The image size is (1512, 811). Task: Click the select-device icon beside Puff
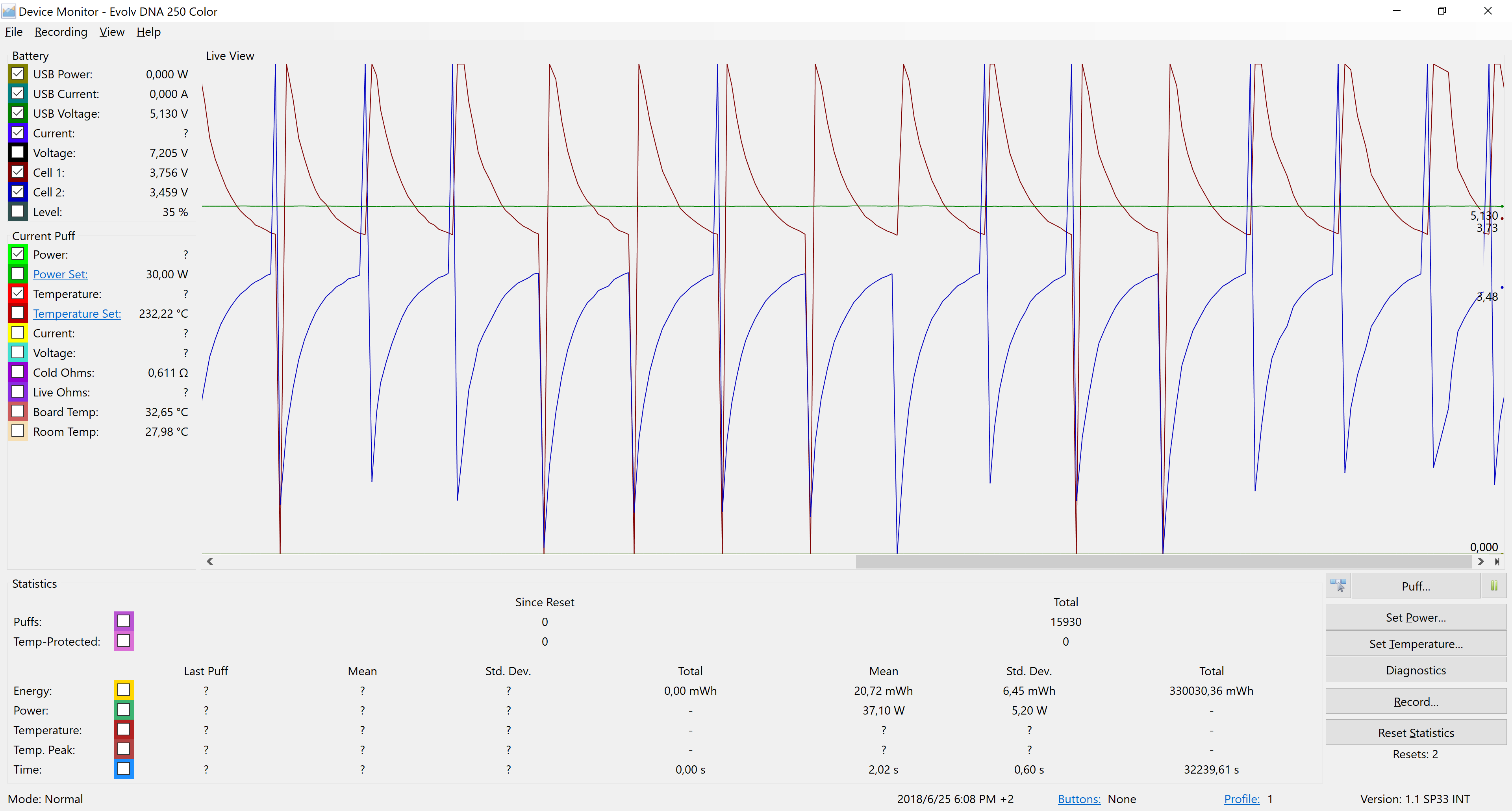(1338, 586)
